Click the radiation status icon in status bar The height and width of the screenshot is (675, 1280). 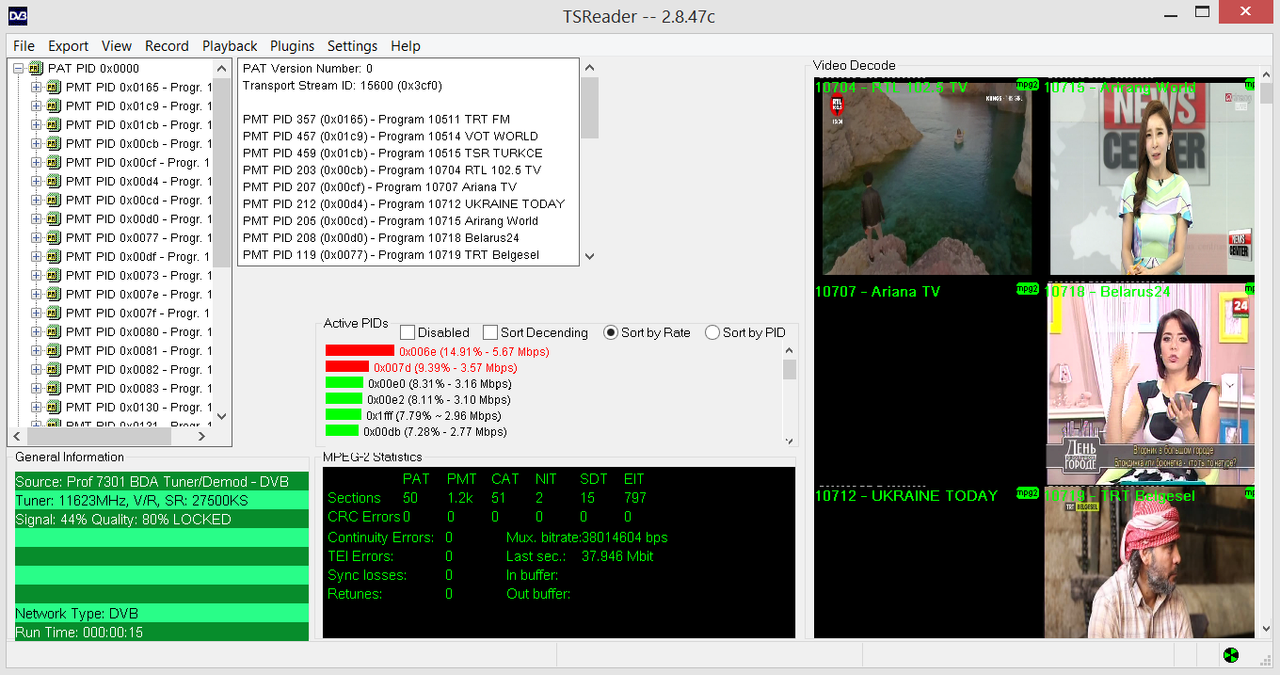[x=1231, y=655]
